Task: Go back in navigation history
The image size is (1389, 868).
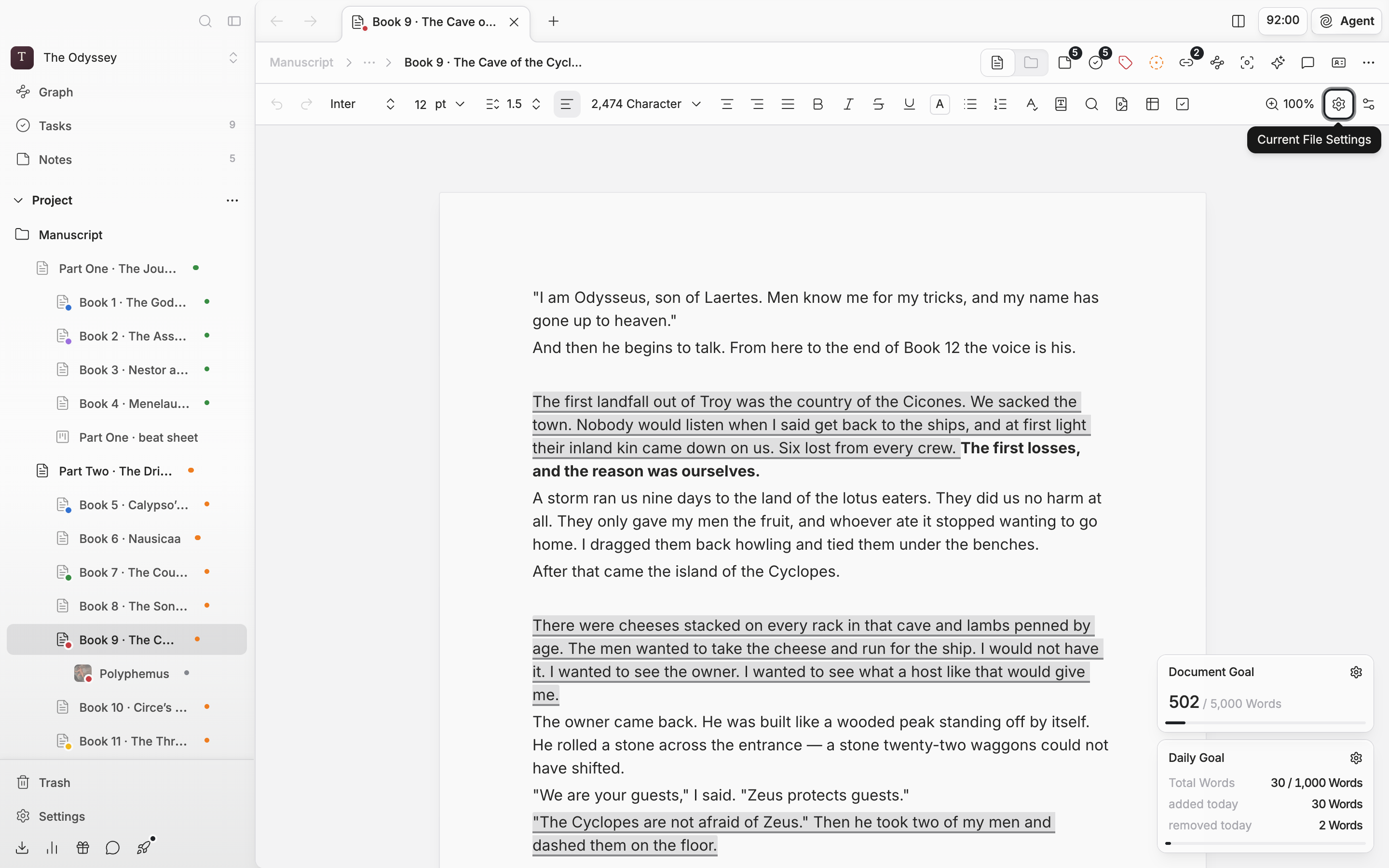Action: click(x=277, y=21)
